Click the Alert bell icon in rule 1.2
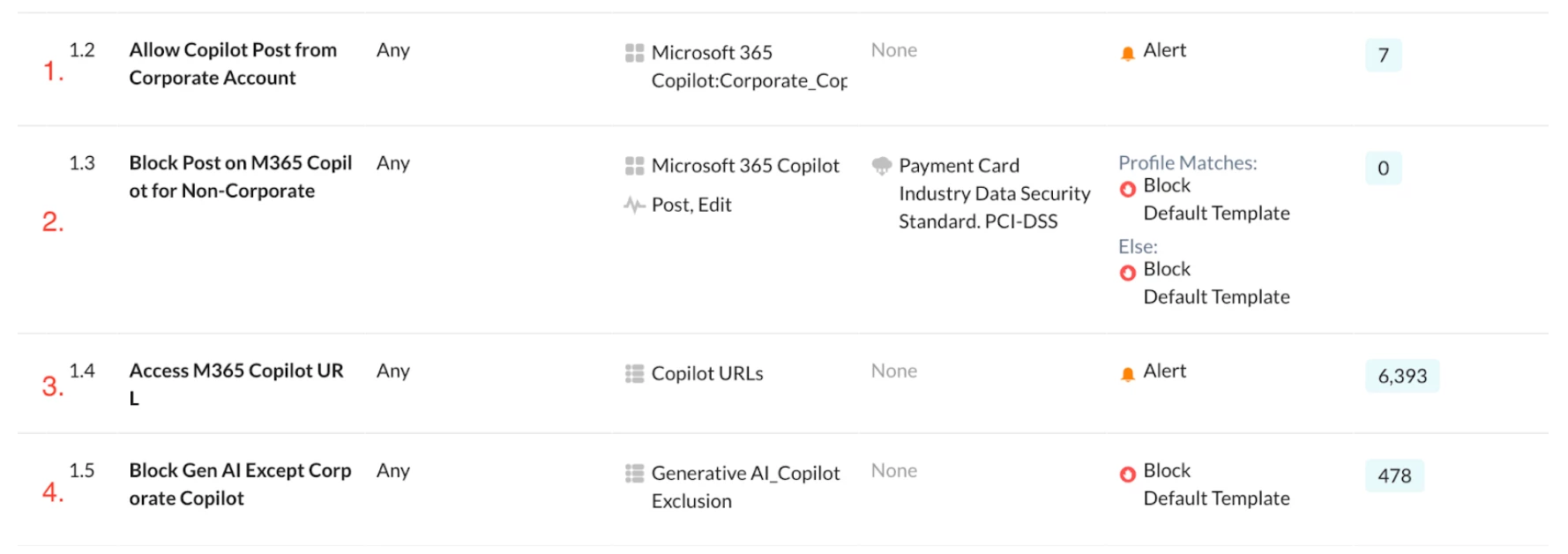1568x554 pixels. click(1127, 53)
